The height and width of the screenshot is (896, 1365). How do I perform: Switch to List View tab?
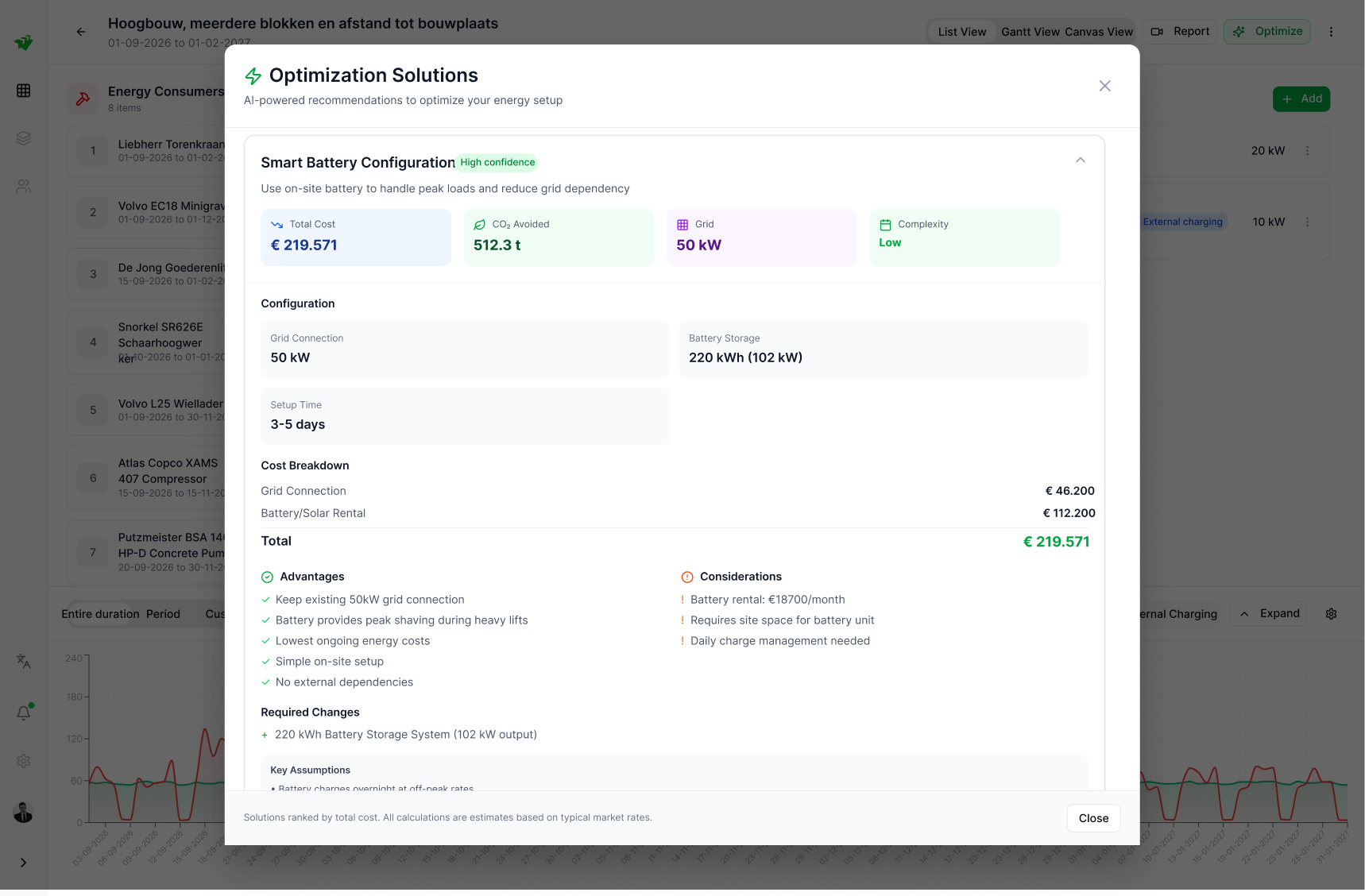coord(961,32)
